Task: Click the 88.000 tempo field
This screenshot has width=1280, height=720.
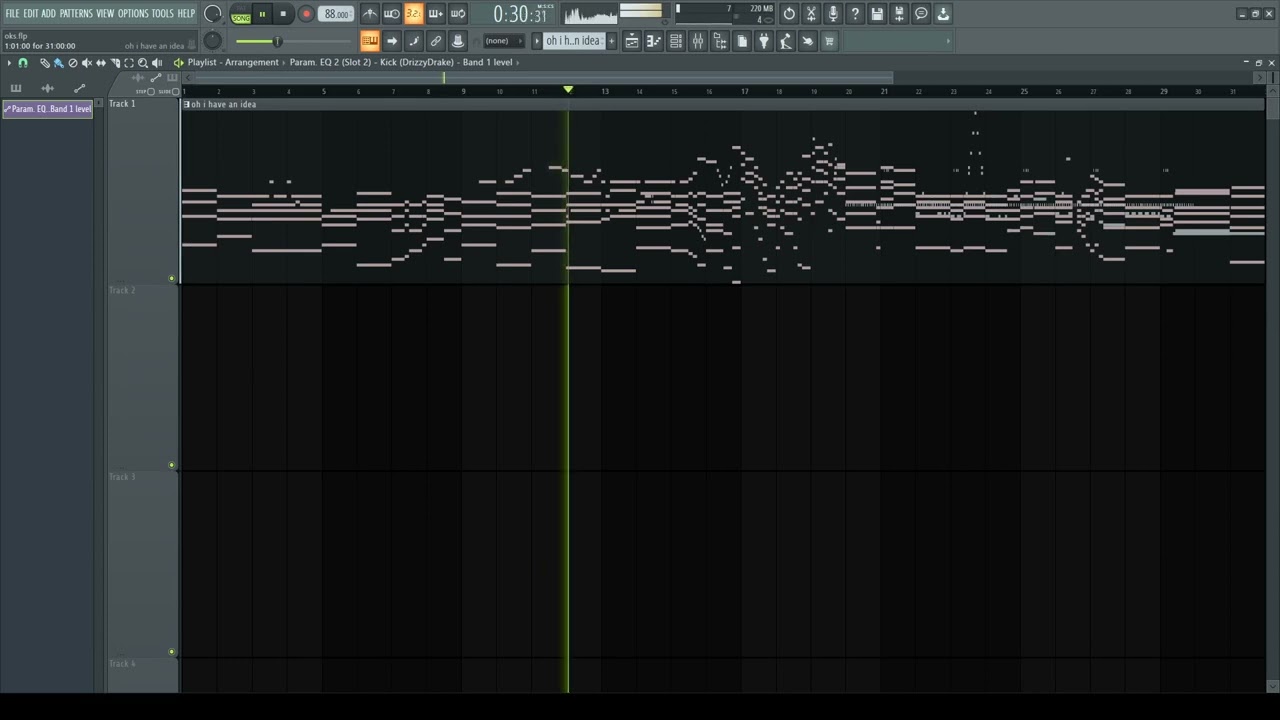Action: point(336,14)
